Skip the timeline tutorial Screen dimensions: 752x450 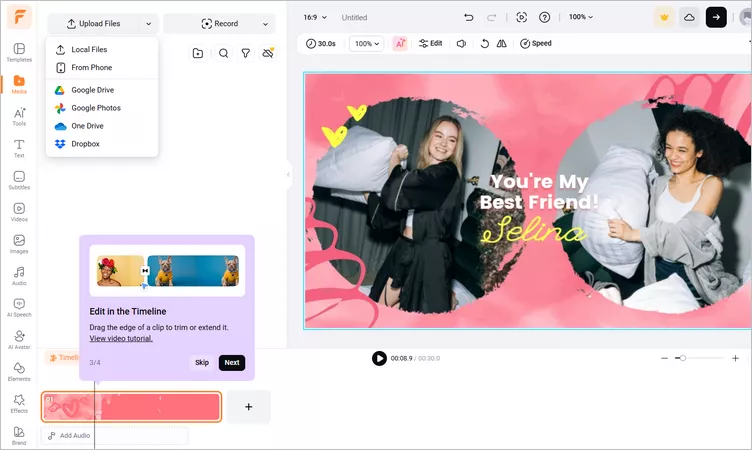coord(202,363)
